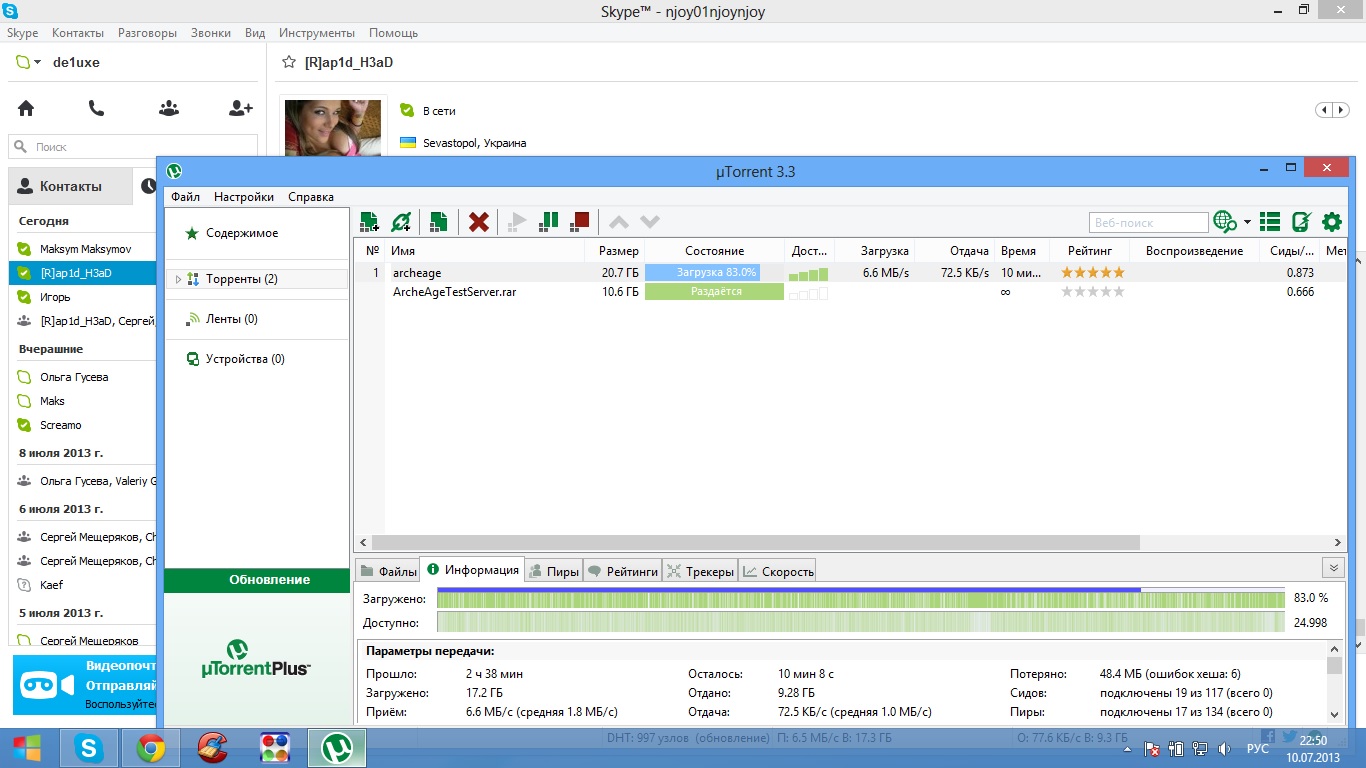
Task: Switch to the Рейтинги tab
Action: click(623, 572)
